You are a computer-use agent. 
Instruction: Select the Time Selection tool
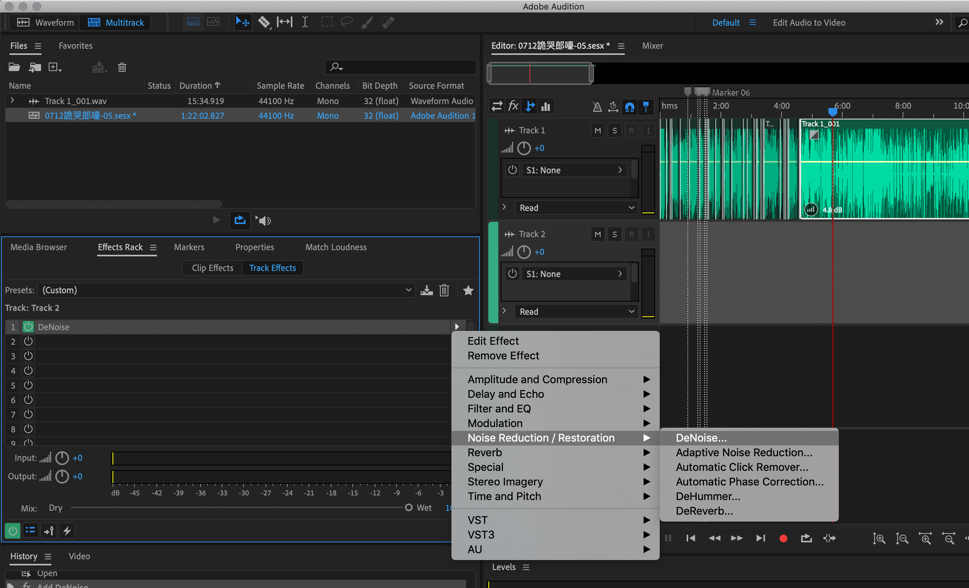click(x=305, y=22)
